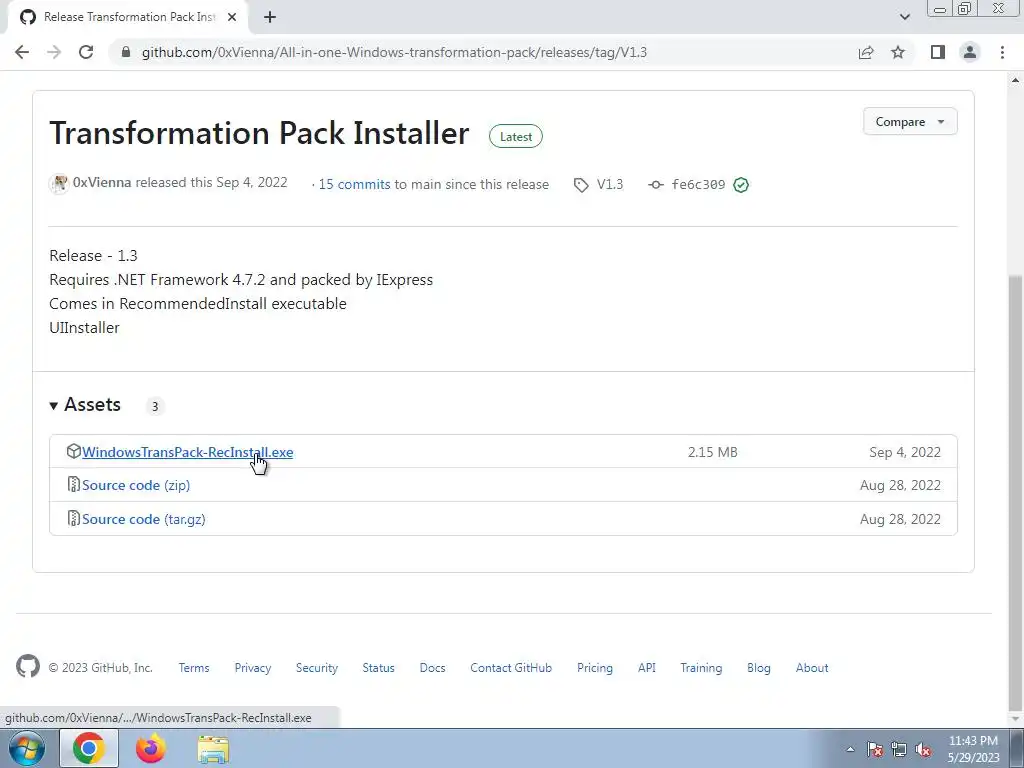Click the Action Center flag tray icon

875,749
